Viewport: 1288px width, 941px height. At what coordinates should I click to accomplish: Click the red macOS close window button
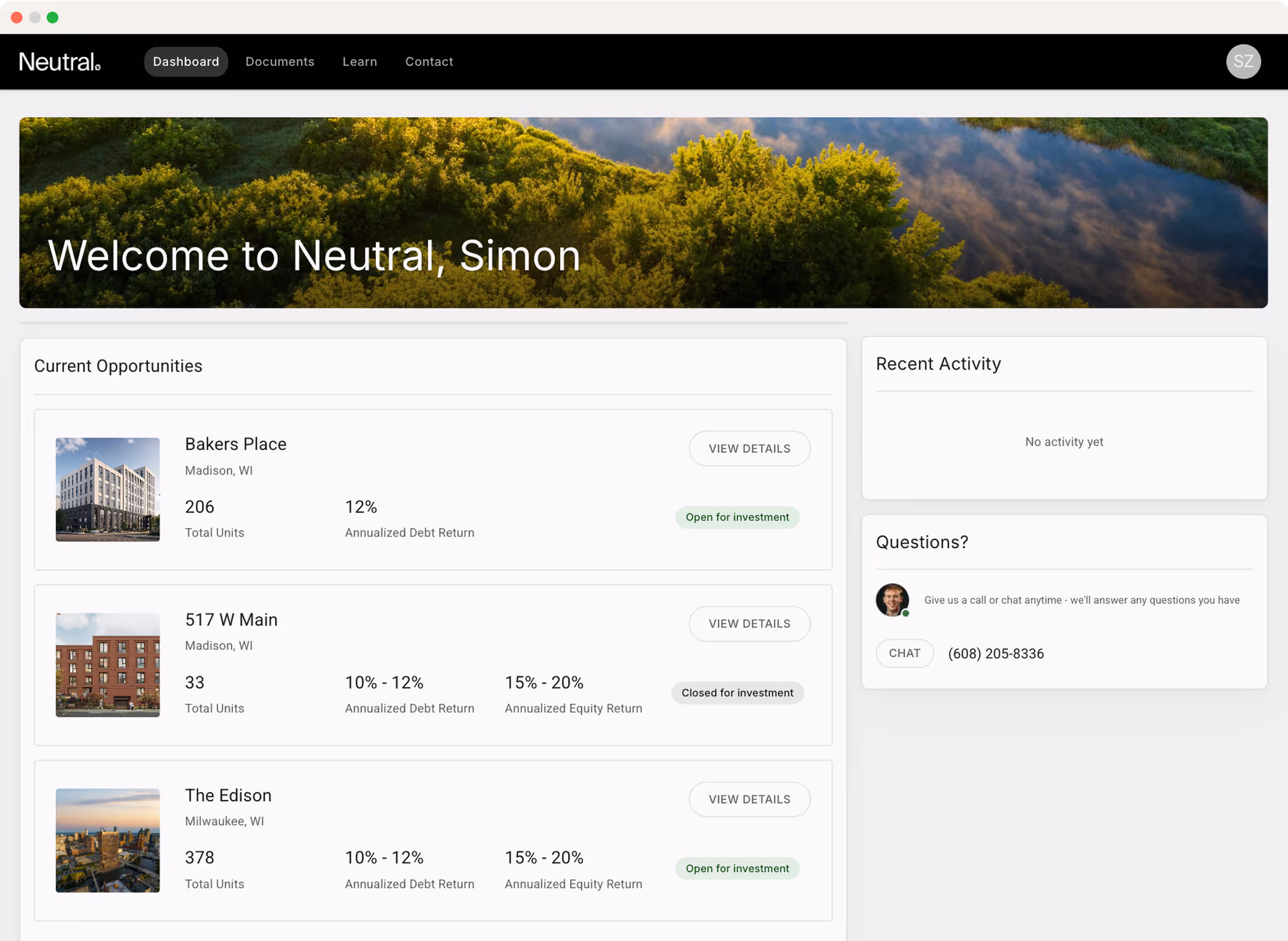[x=17, y=17]
